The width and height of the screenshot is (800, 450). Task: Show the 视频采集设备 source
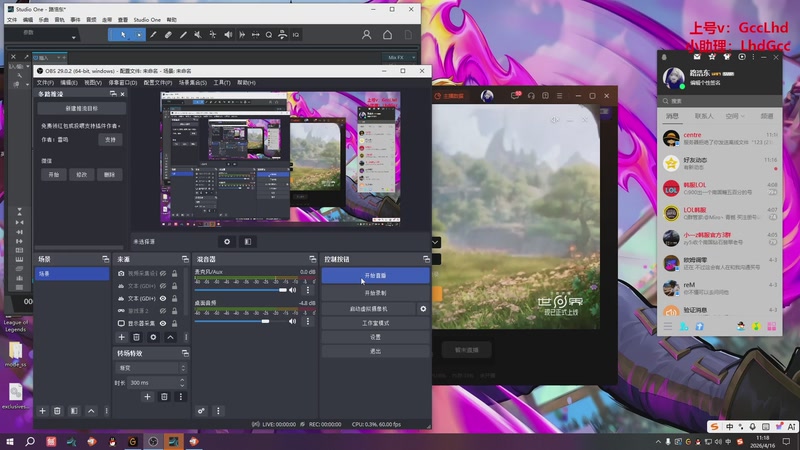pos(162,273)
